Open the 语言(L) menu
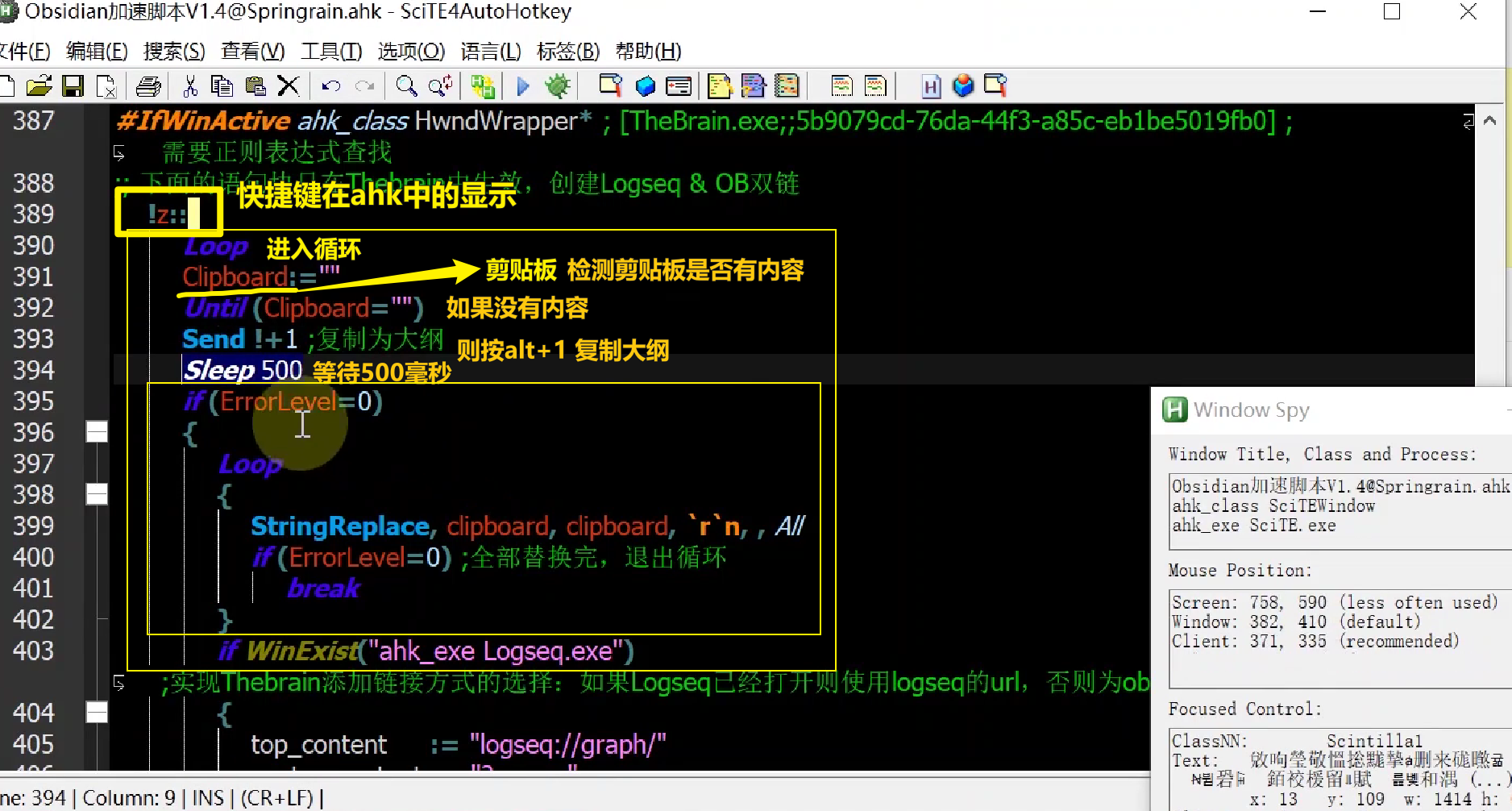1512x811 pixels. (491, 52)
